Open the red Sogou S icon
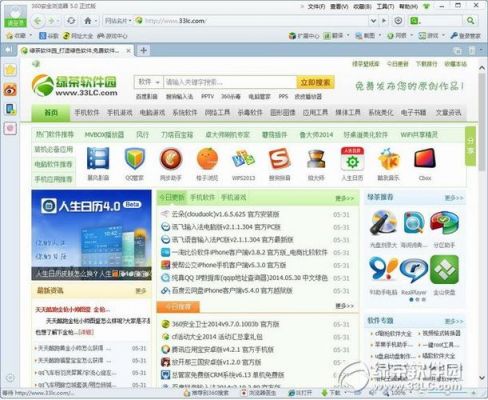Viewport: 488px width, 400px height. click(279, 159)
